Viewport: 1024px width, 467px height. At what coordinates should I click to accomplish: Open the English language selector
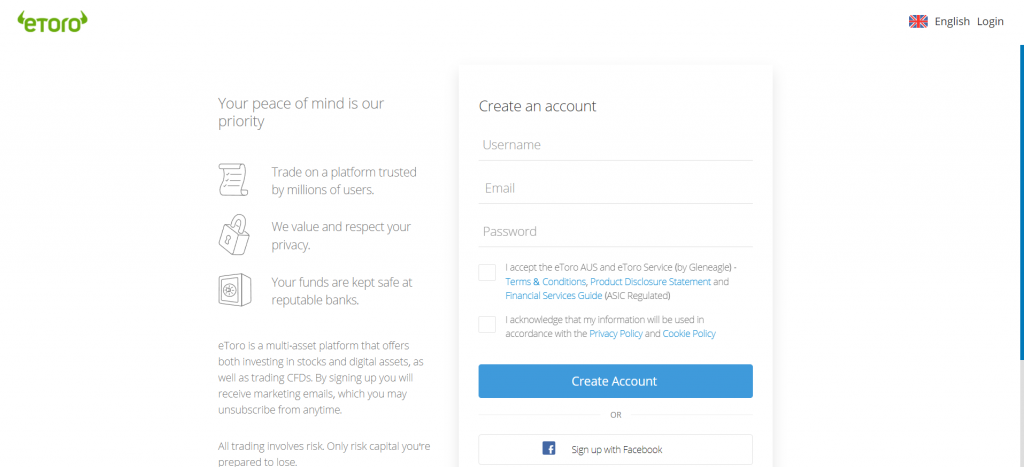951,21
